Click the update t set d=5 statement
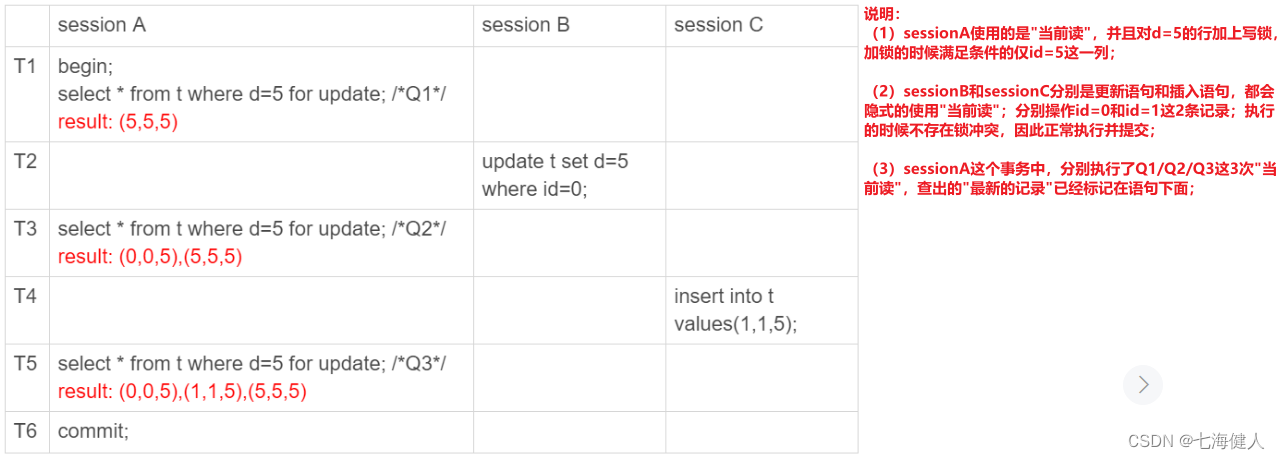The image size is (1280, 459). tap(555, 175)
